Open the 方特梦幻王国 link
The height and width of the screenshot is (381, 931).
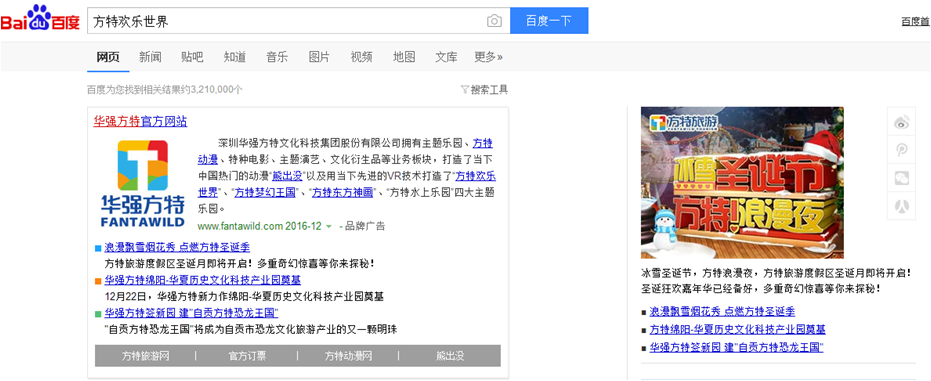[x=264, y=193]
